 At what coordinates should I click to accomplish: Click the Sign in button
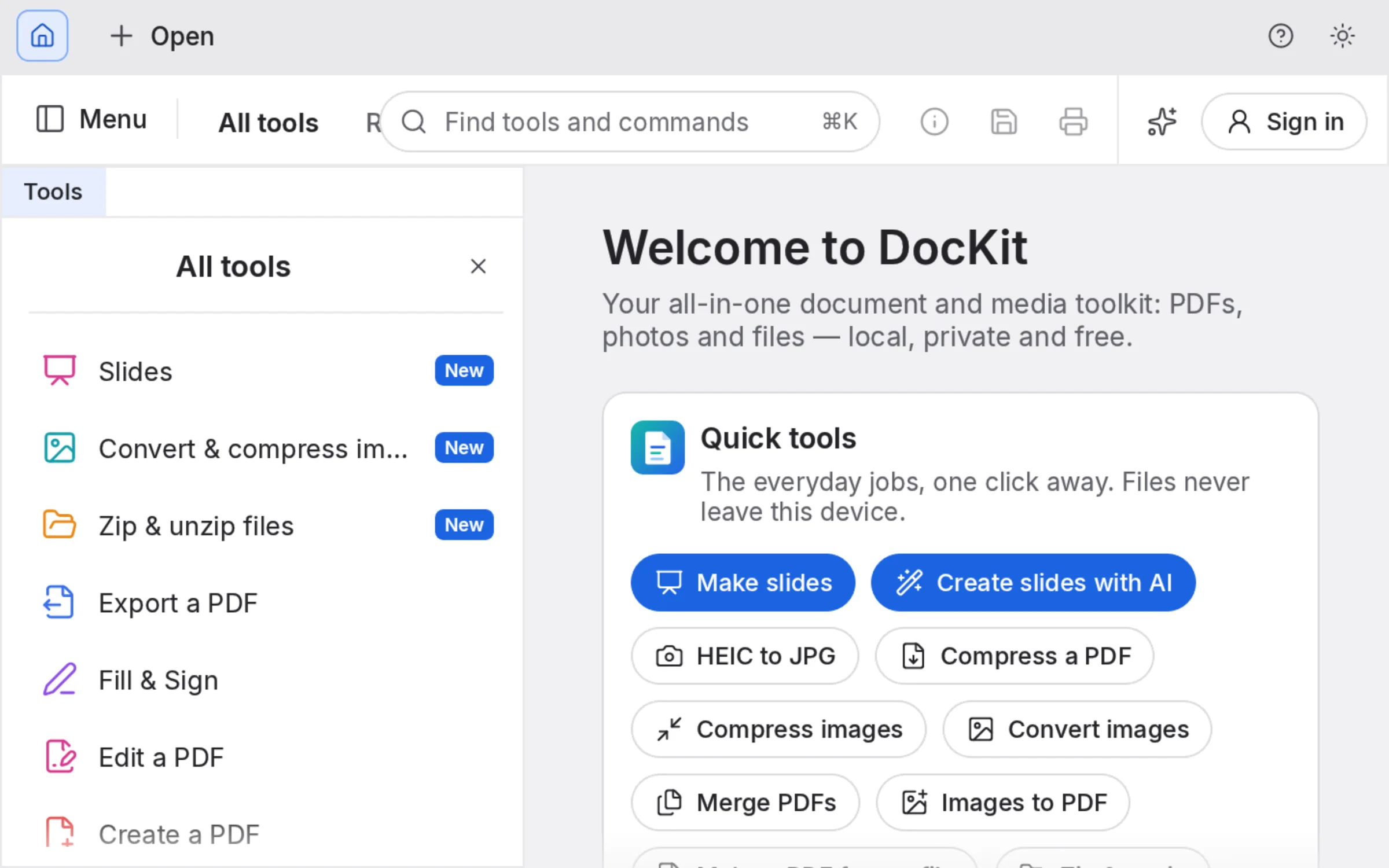pos(1284,122)
